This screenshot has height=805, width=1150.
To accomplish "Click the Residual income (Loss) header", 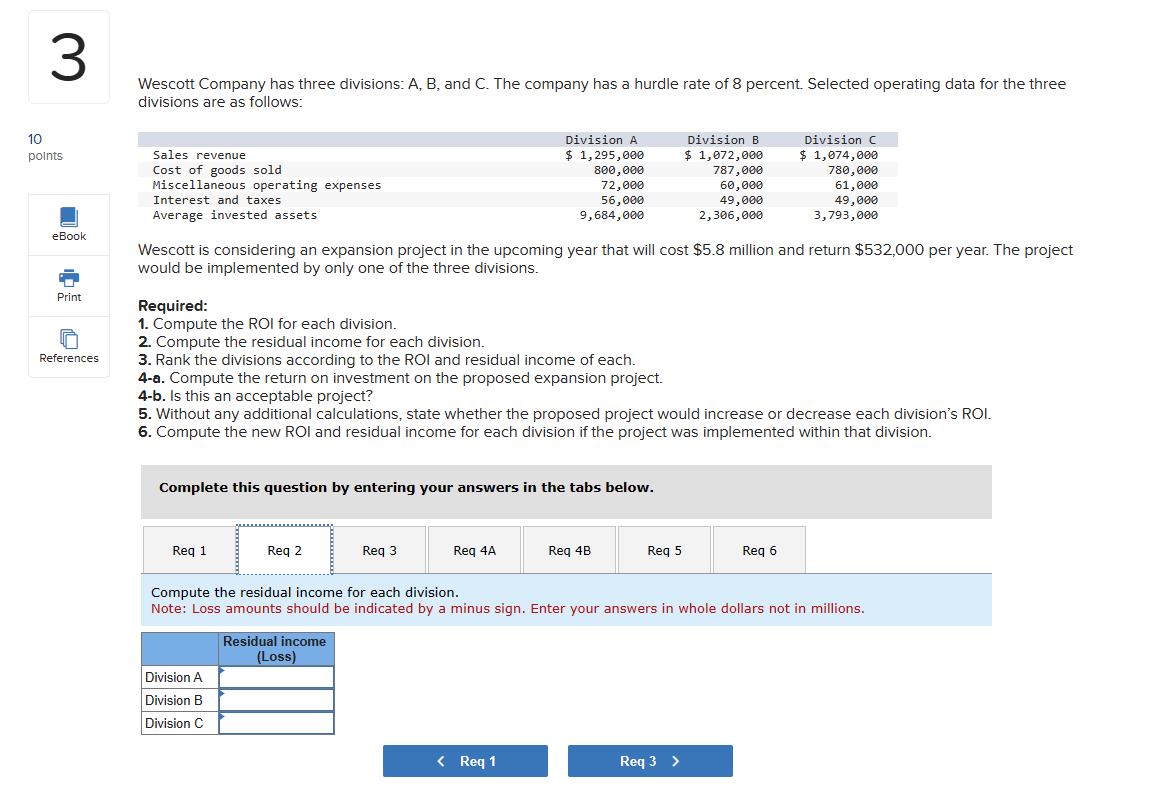I will 276,649.
